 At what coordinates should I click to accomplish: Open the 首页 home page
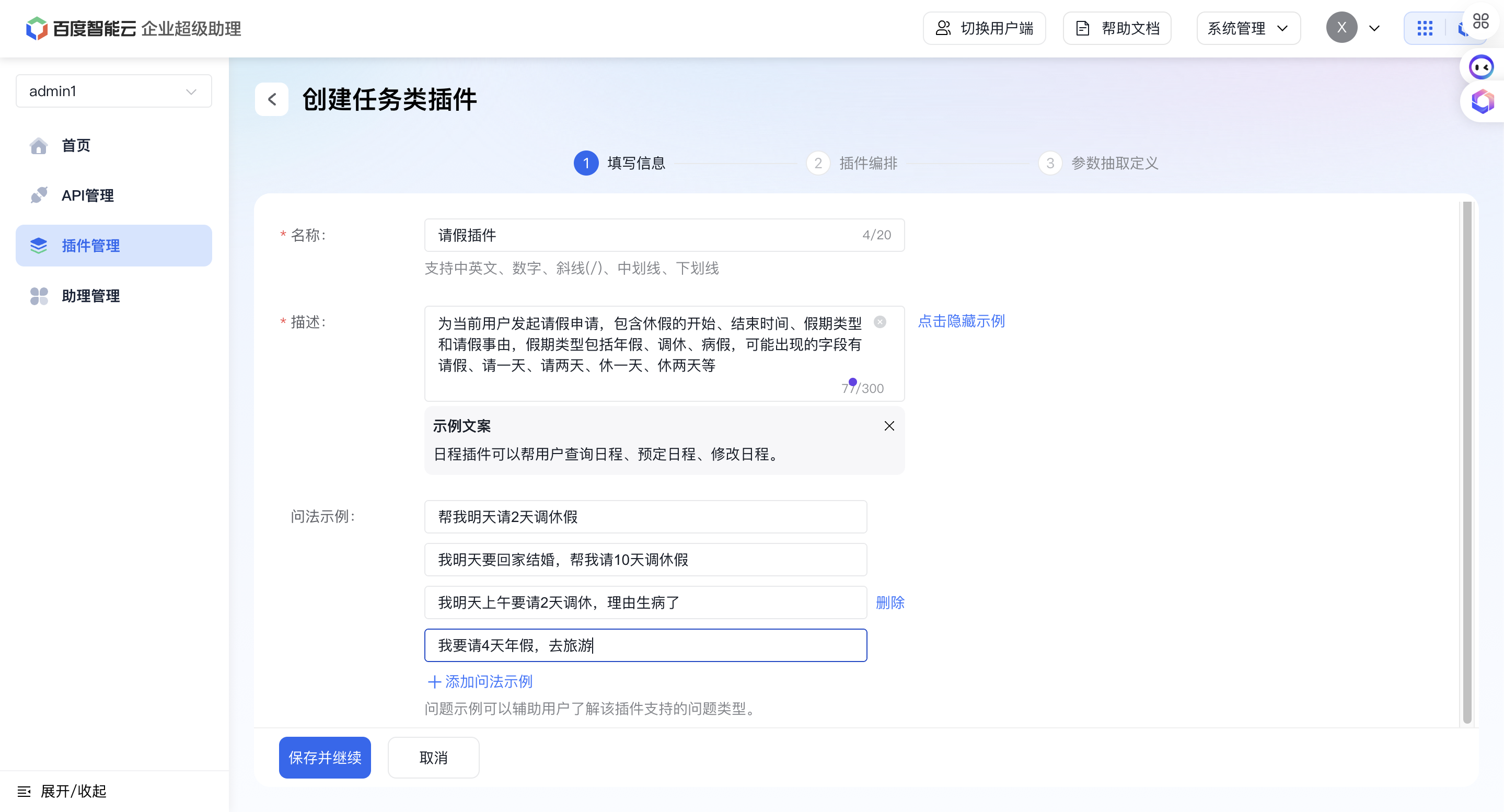(x=113, y=145)
